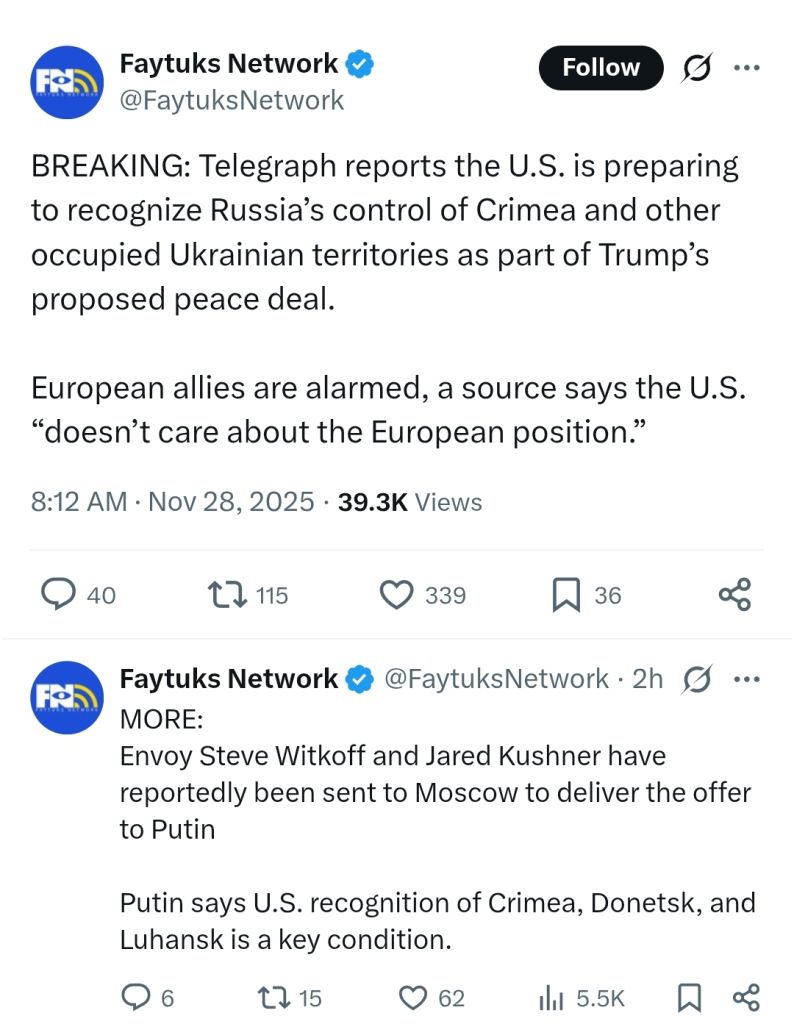This screenshot has height=1024, width=794.
Task: Open more options on follow-up post
Action: click(x=746, y=679)
